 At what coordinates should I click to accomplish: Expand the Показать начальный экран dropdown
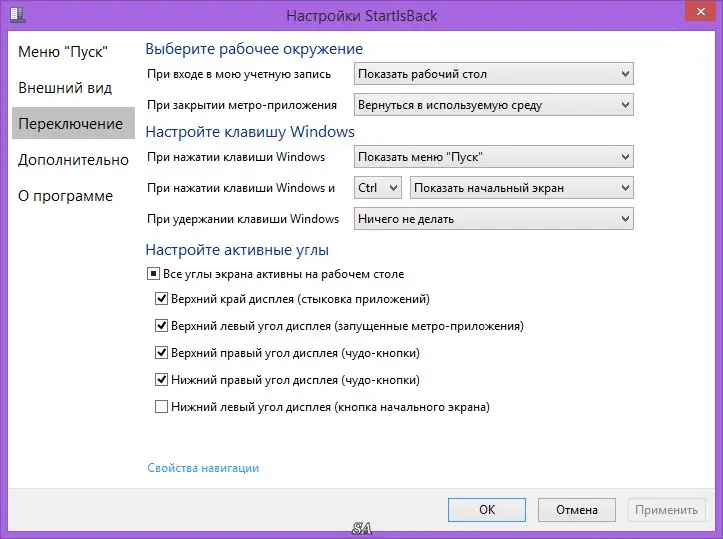tap(522, 188)
